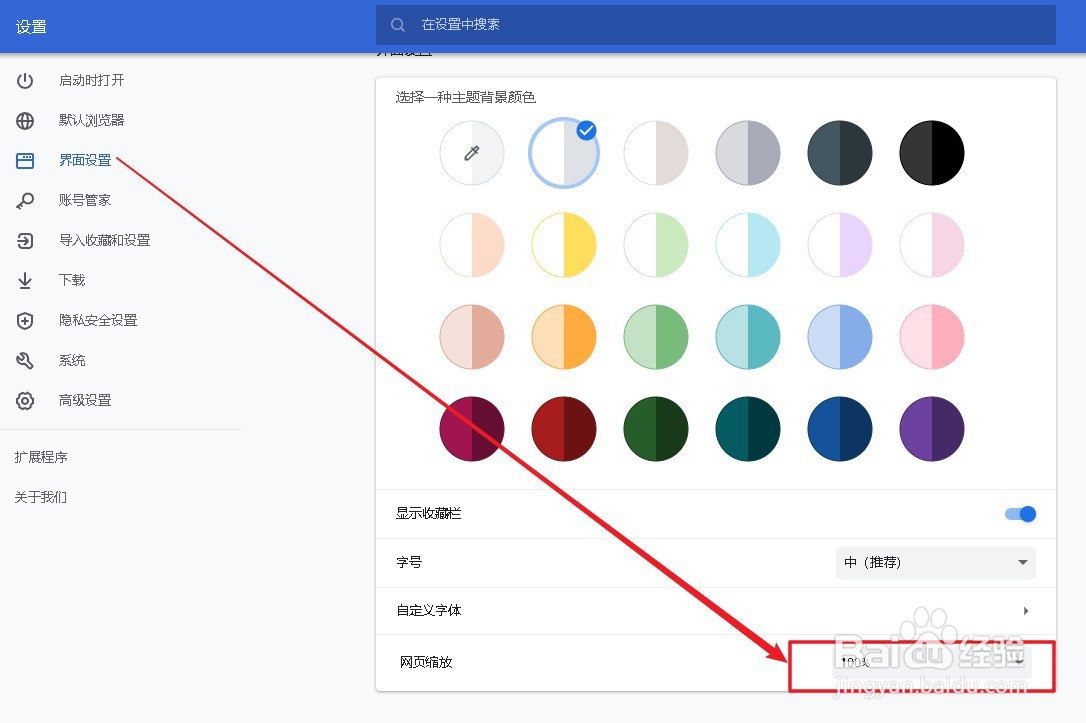Pick the magenta maroon theme swatch
The image size is (1086, 723).
472,429
